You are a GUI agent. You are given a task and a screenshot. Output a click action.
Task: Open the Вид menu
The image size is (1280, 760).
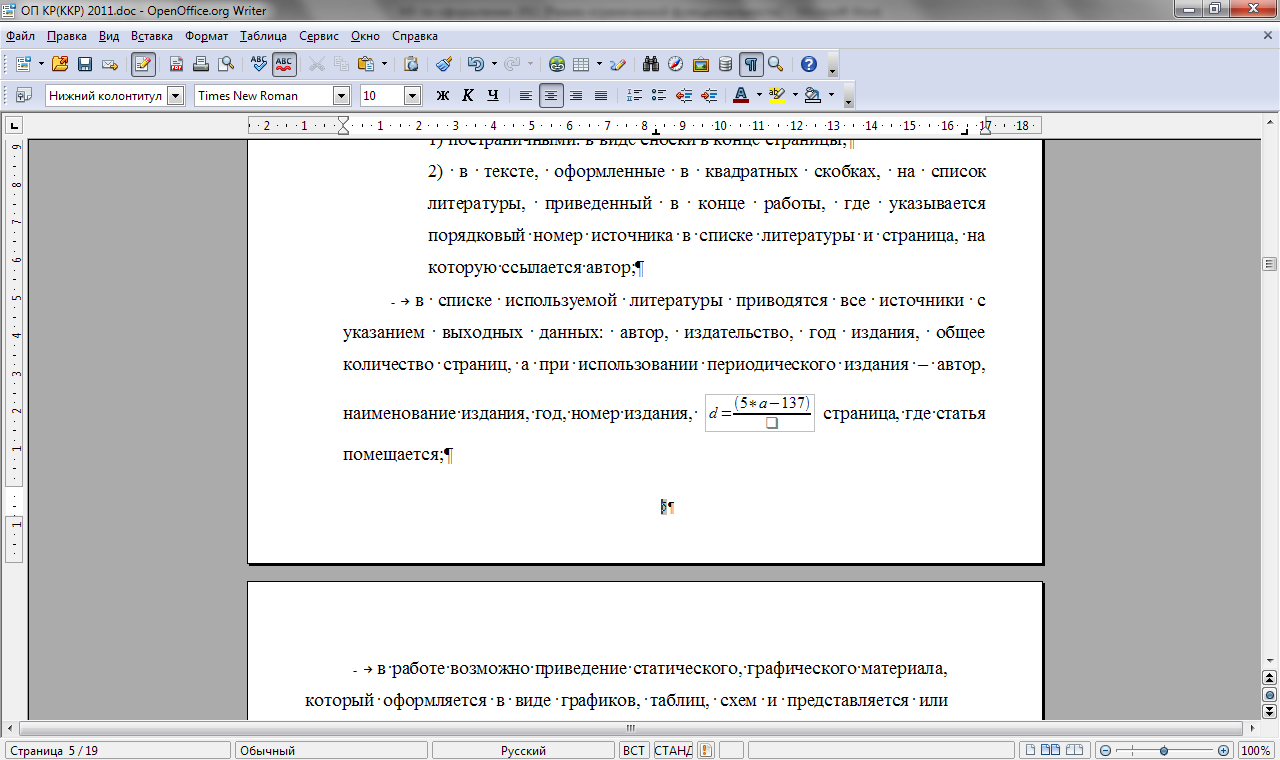point(110,36)
